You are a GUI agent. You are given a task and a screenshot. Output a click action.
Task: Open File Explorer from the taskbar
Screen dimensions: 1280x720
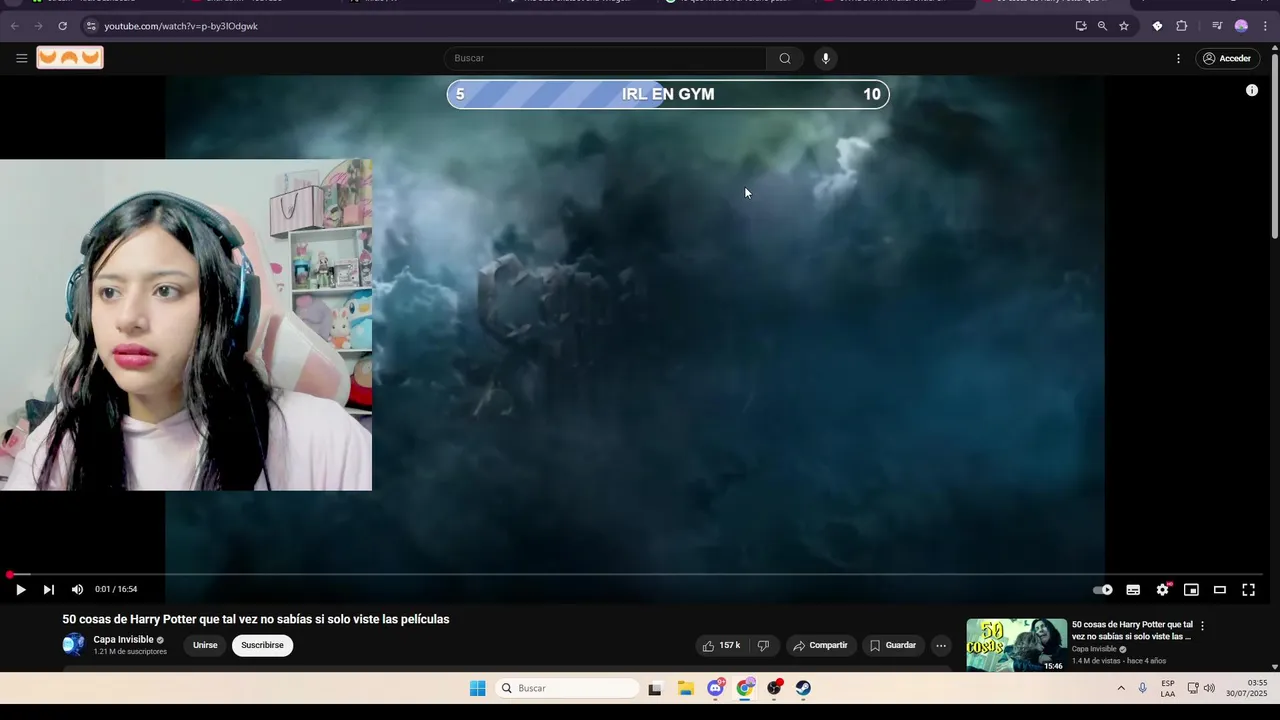(x=686, y=688)
